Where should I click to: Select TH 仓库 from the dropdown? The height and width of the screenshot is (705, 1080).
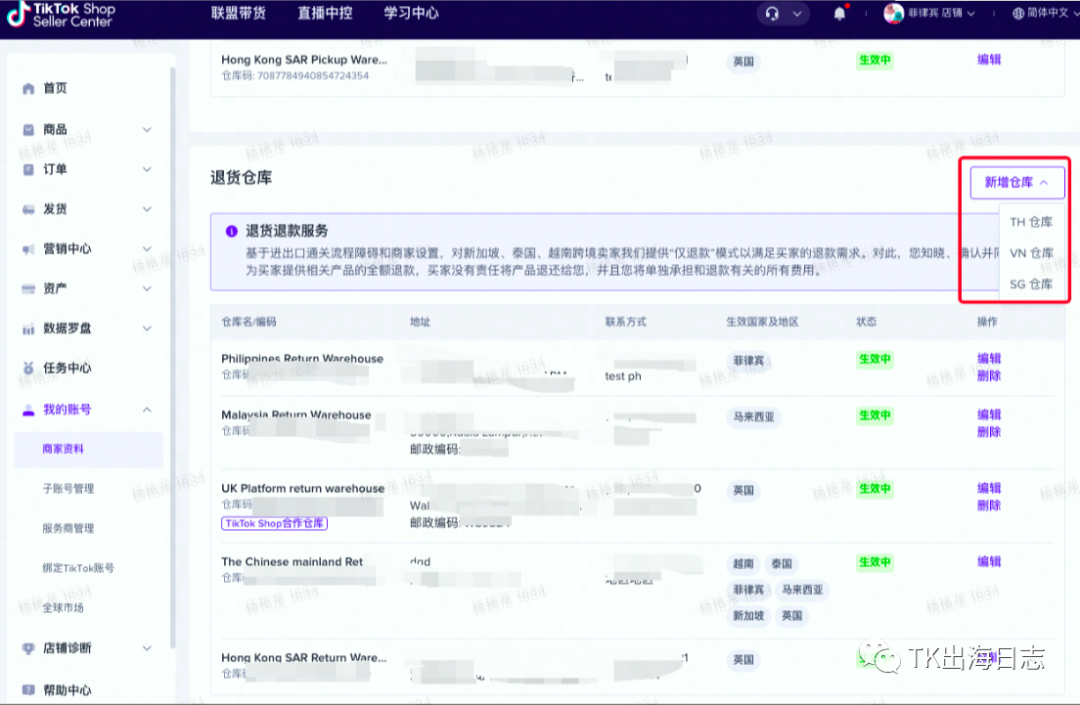1030,222
